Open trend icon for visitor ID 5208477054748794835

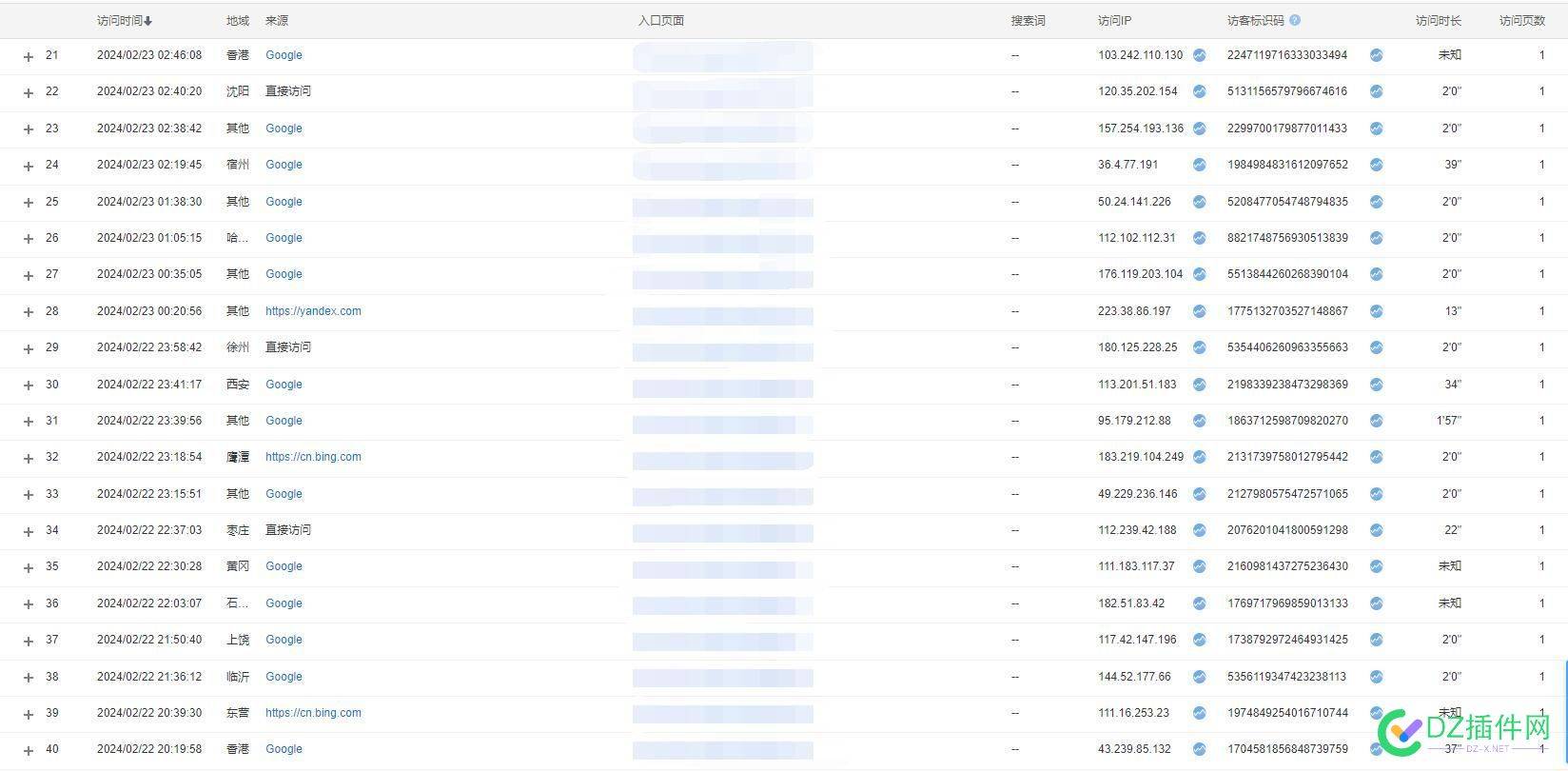coord(1377,202)
